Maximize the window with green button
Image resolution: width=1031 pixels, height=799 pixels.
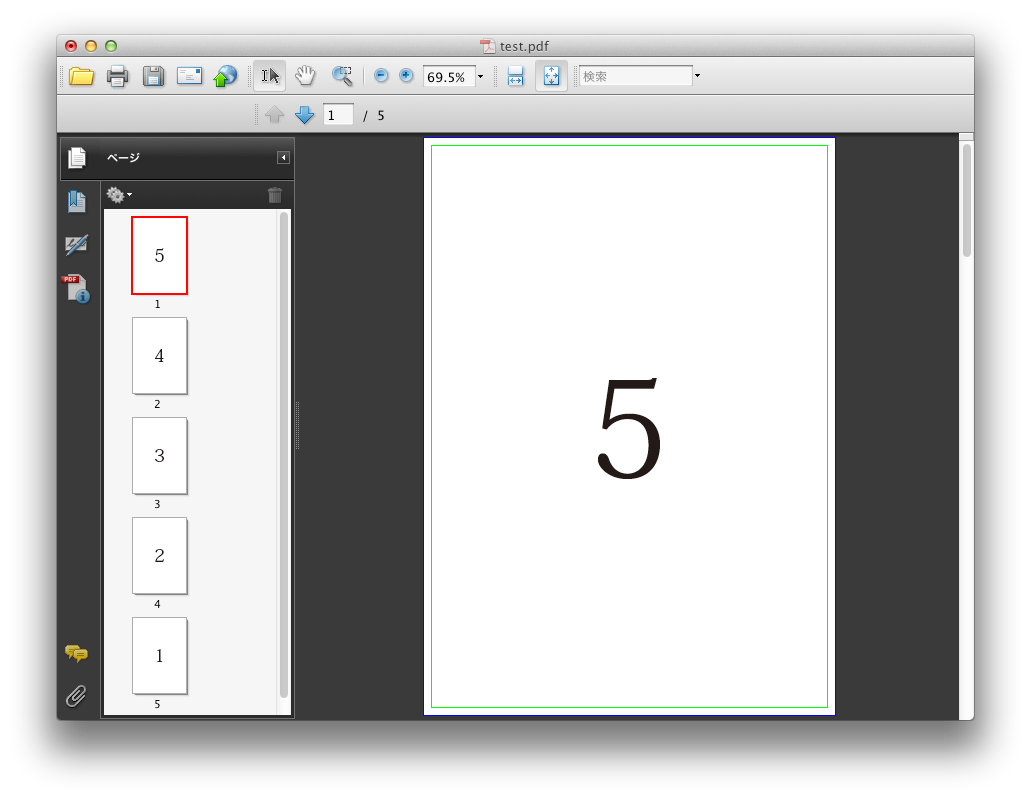coord(111,46)
